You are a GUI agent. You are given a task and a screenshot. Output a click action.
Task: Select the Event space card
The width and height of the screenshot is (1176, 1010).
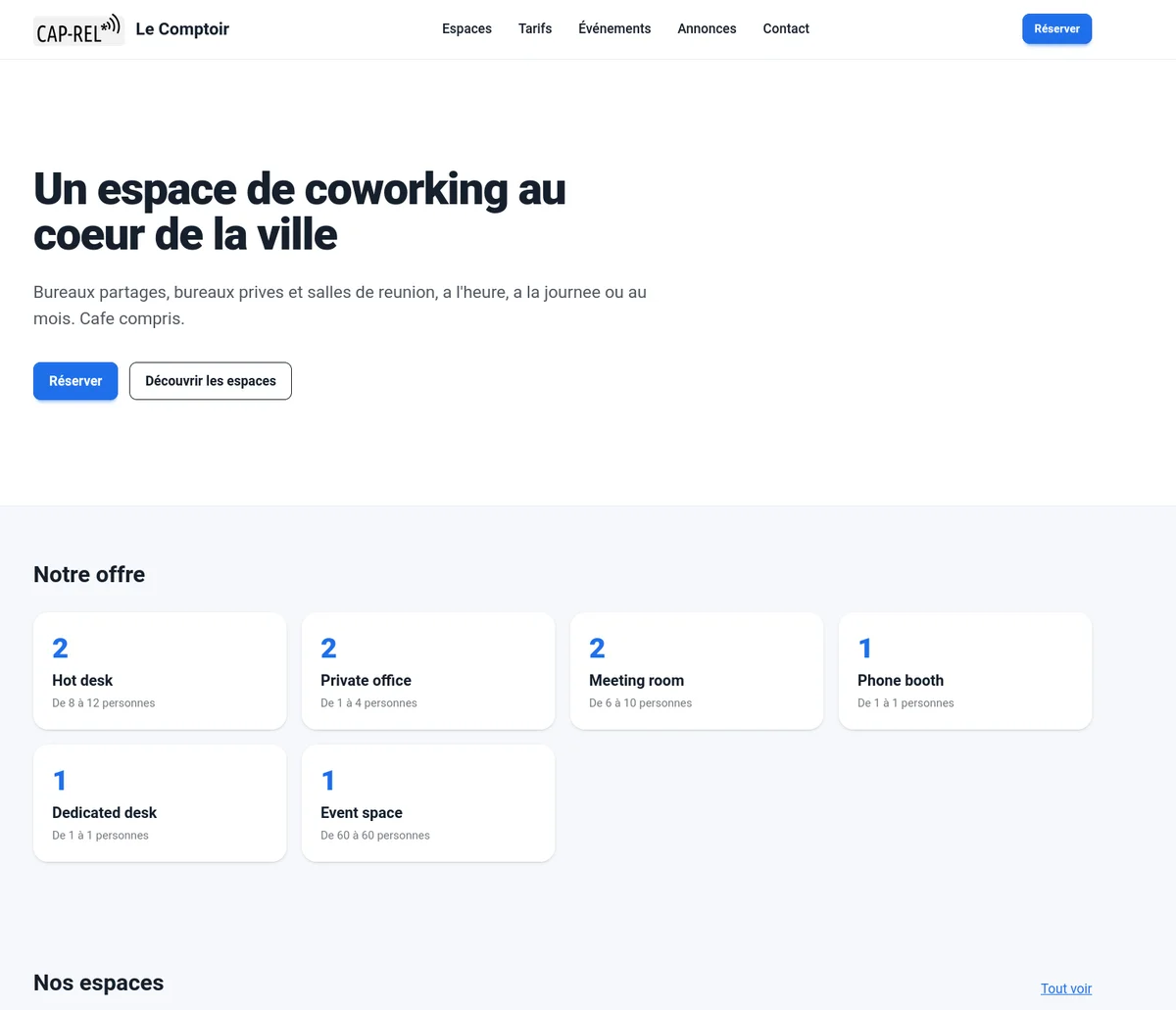pos(428,803)
